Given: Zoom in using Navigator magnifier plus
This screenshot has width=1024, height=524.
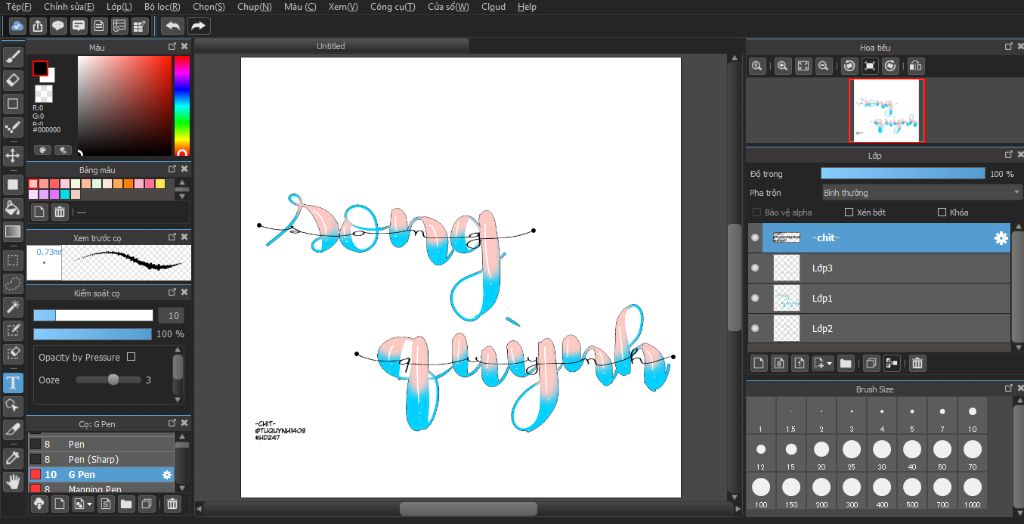Looking at the screenshot, I should 782,66.
